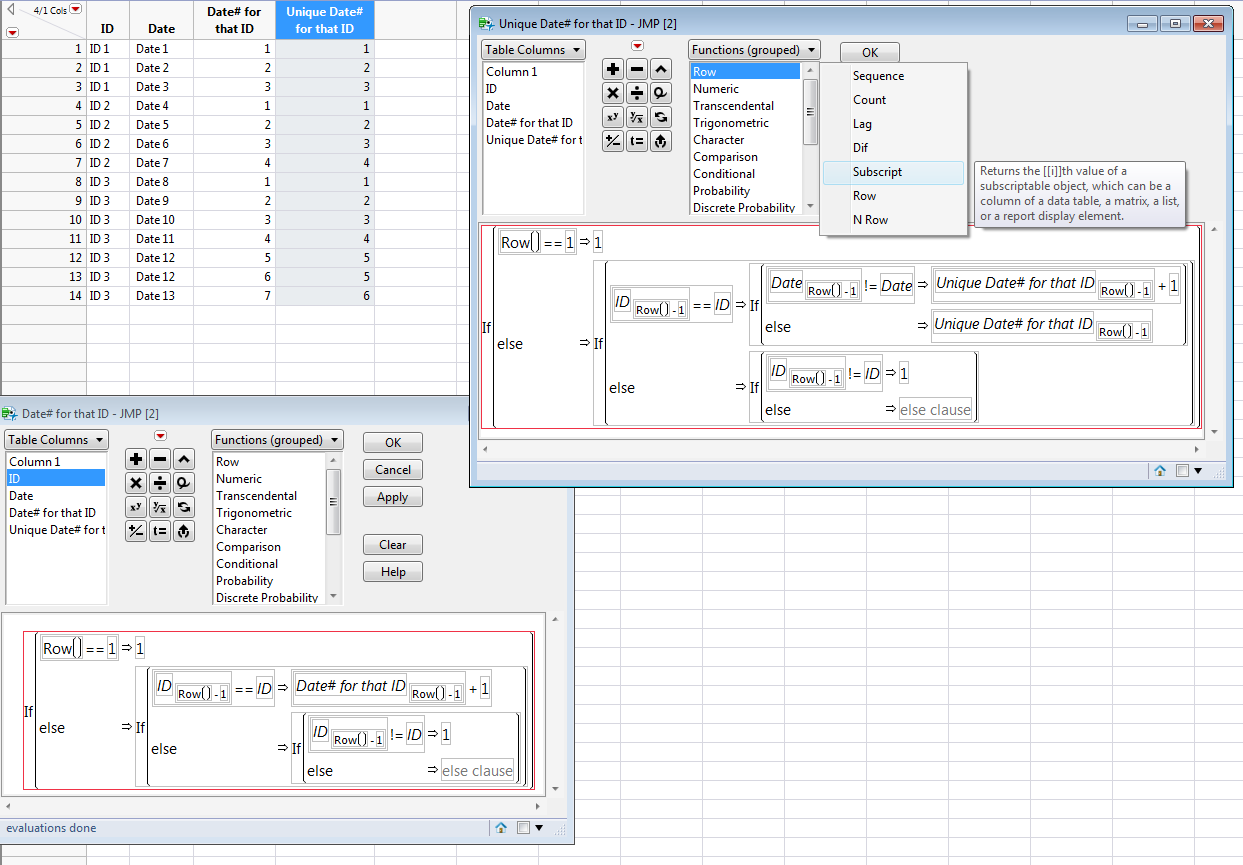Choose Lag from the Row functions menu

[x=862, y=124]
